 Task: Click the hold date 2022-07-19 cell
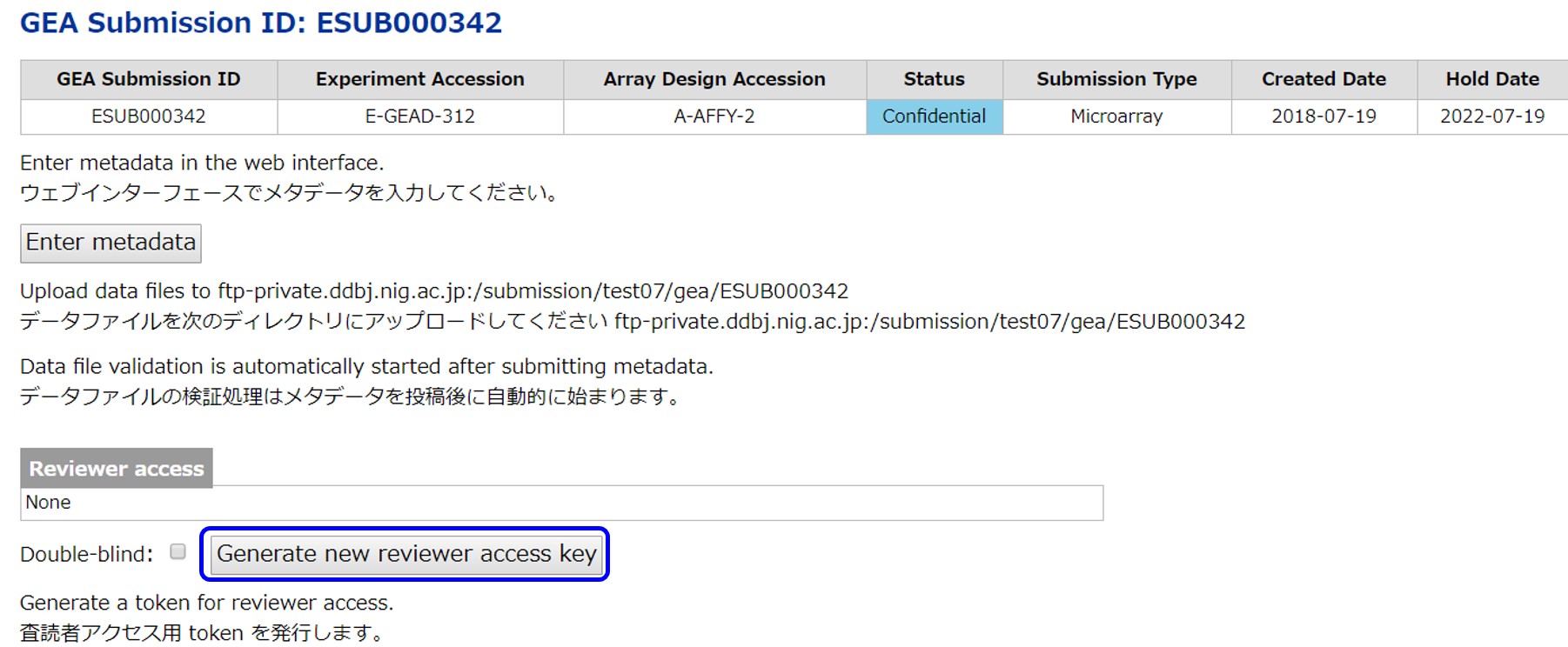coord(1491,117)
